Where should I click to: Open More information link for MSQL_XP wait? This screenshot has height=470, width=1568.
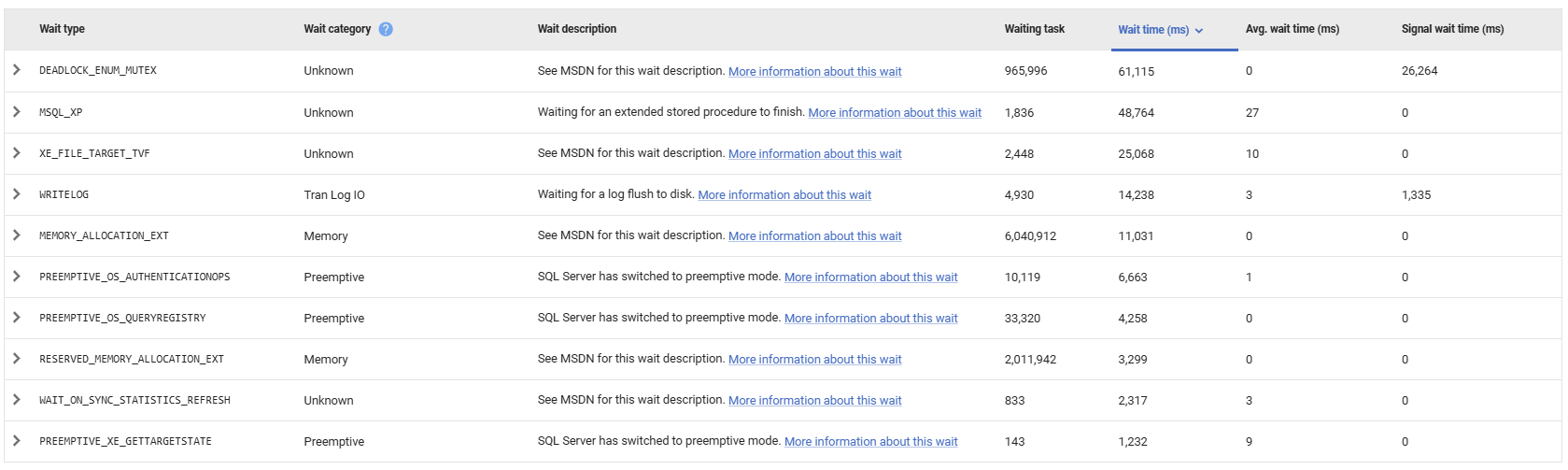click(x=894, y=113)
